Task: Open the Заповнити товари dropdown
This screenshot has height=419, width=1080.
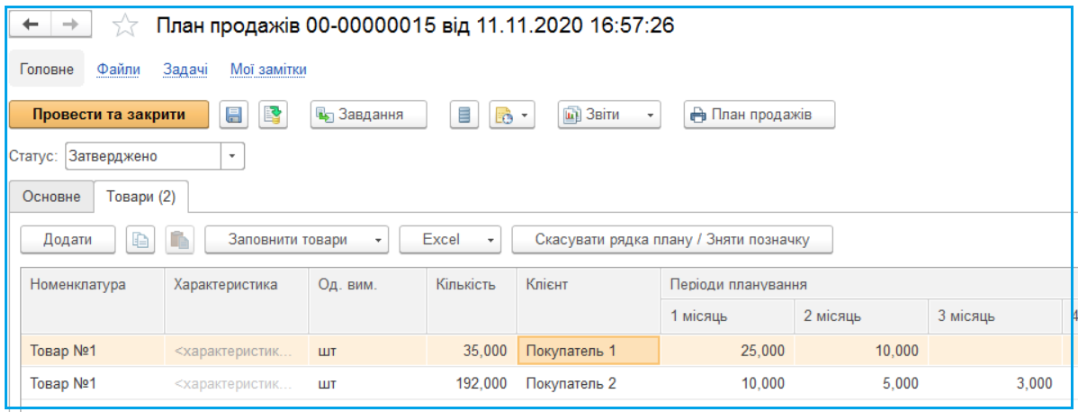Action: coord(297,240)
